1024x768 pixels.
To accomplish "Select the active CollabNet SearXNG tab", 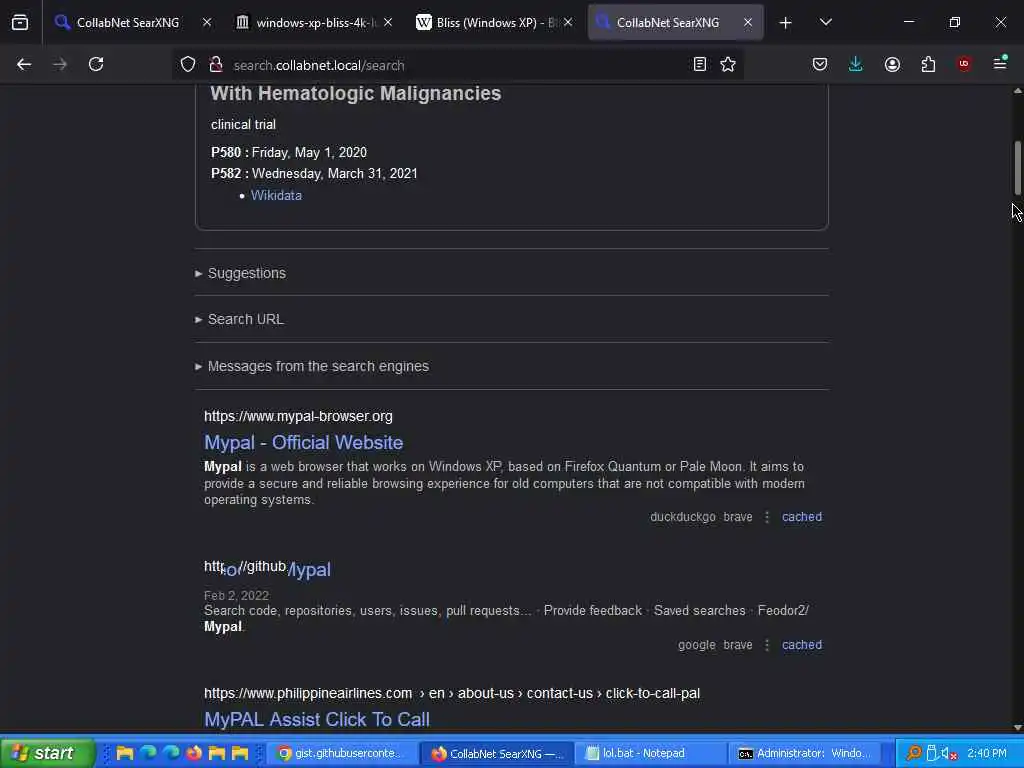I will tap(667, 22).
